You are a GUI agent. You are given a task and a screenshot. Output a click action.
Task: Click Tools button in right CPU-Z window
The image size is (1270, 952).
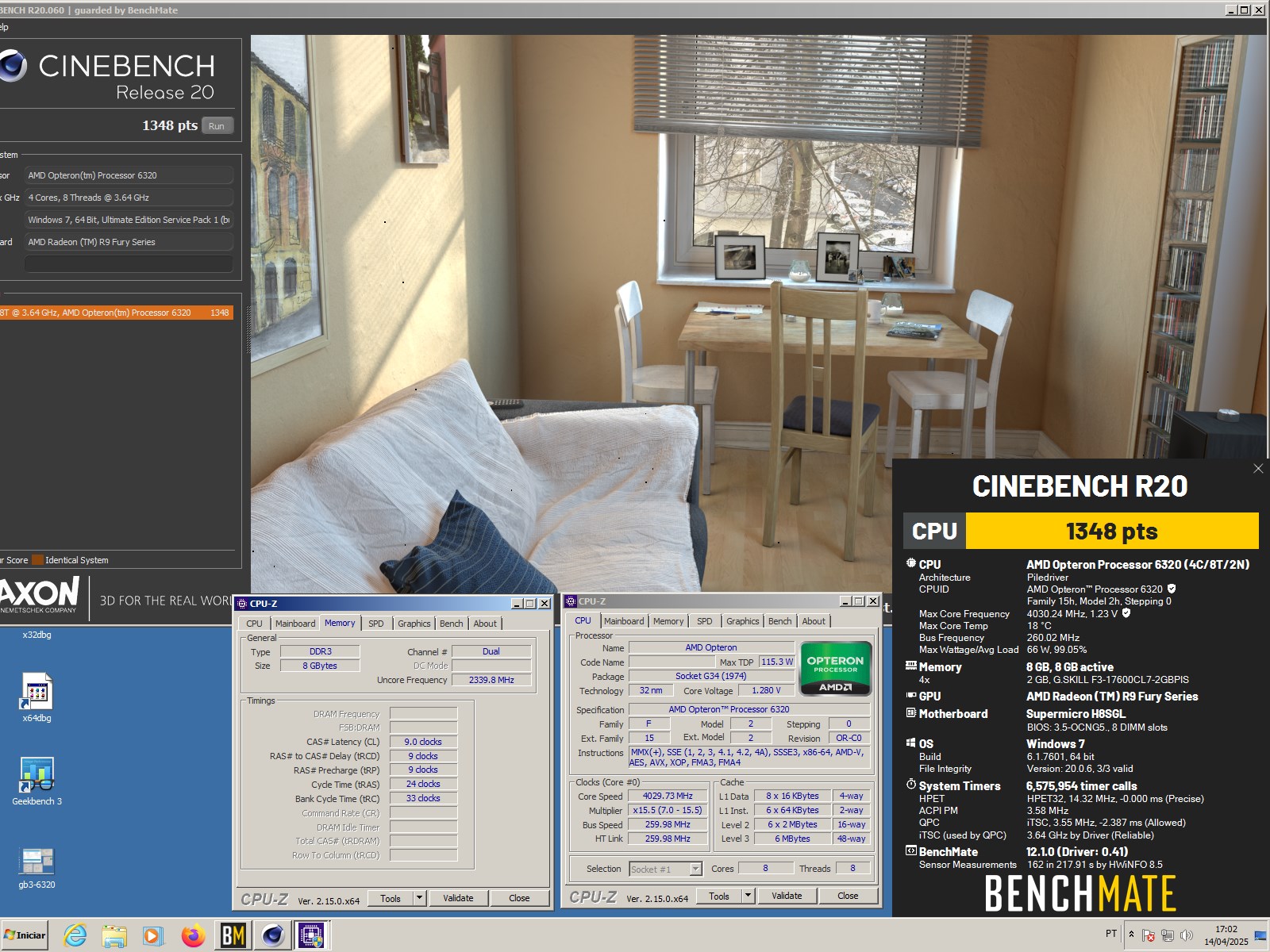point(719,896)
